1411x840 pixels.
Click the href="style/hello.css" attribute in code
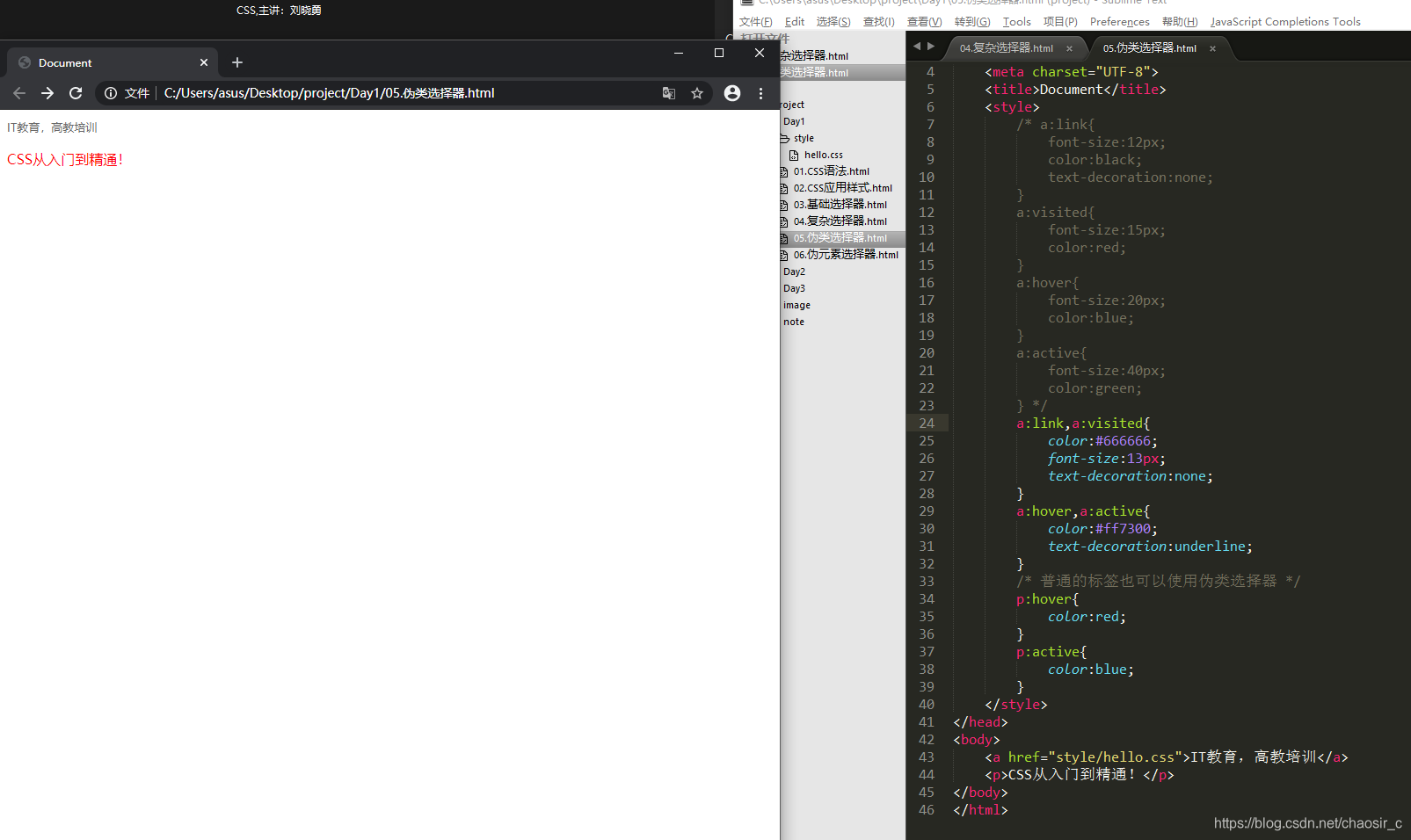[x=1095, y=757]
